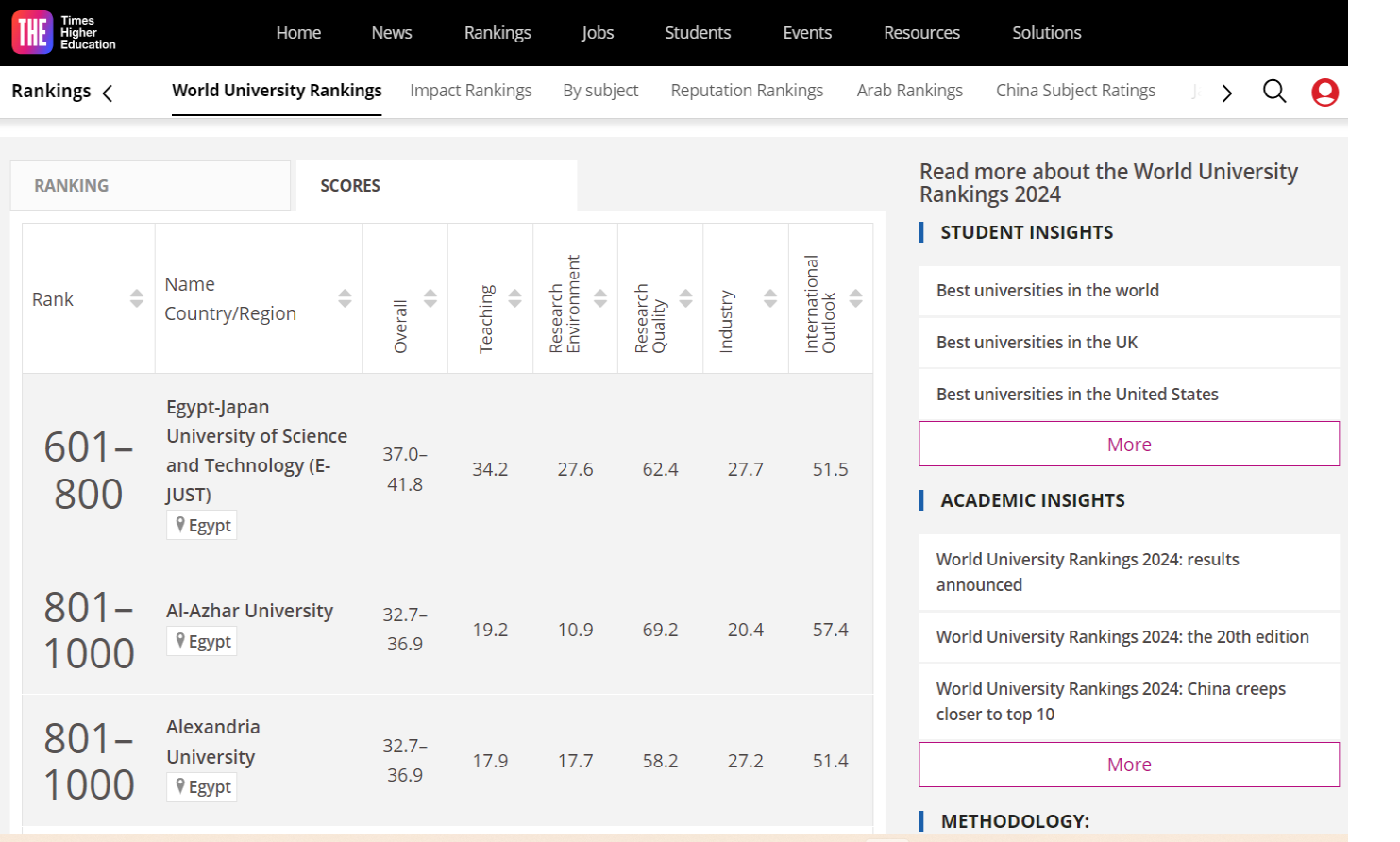The image size is (1400, 842).
Task: Click Alexandria industry score 27.2
Action: (745, 761)
